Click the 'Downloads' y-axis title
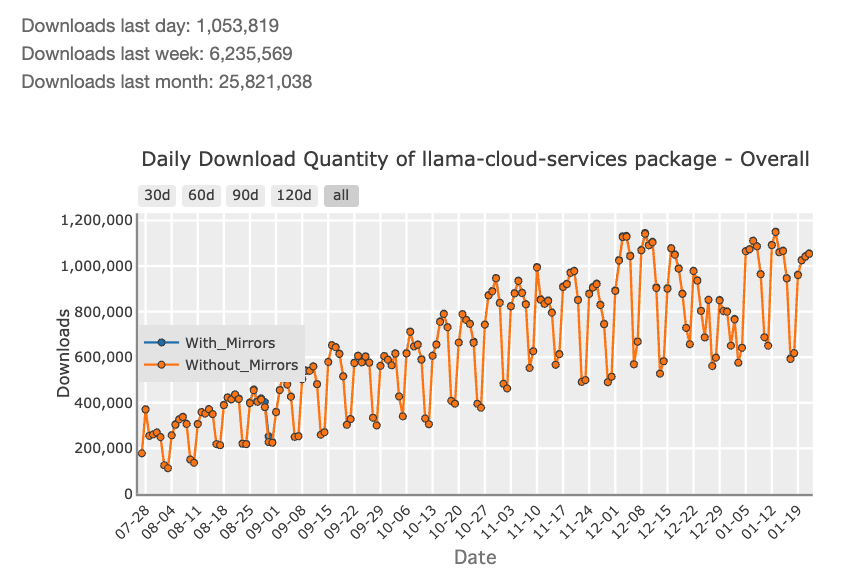 click(64, 353)
